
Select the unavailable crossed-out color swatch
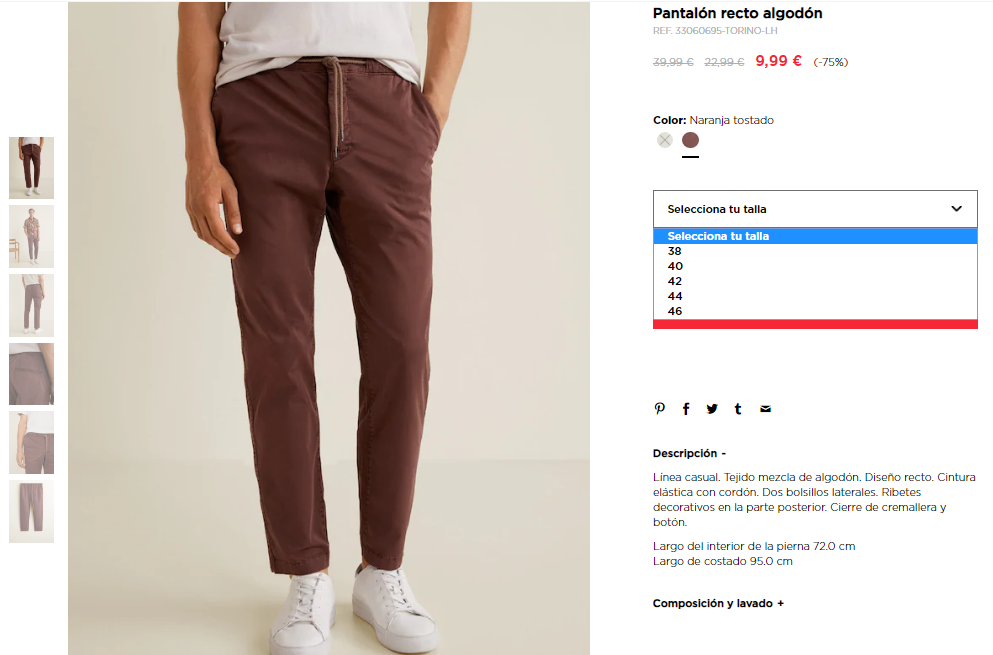coord(664,140)
